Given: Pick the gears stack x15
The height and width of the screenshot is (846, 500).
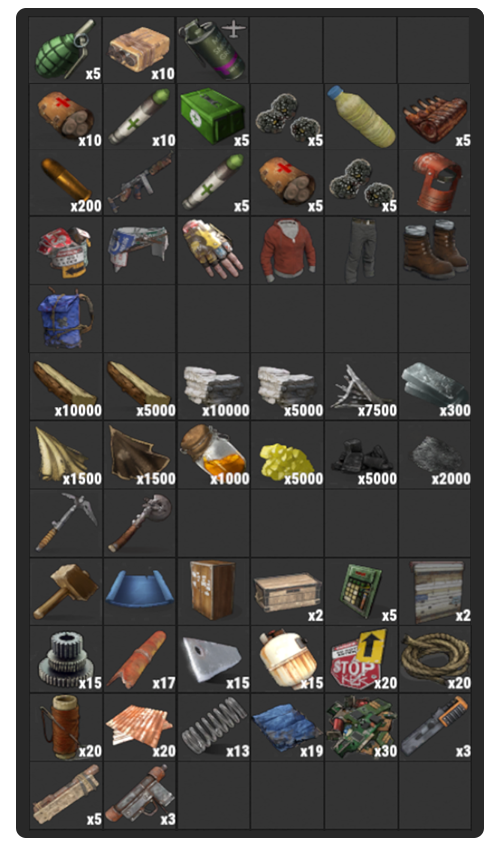Looking at the screenshot, I should click(65, 659).
